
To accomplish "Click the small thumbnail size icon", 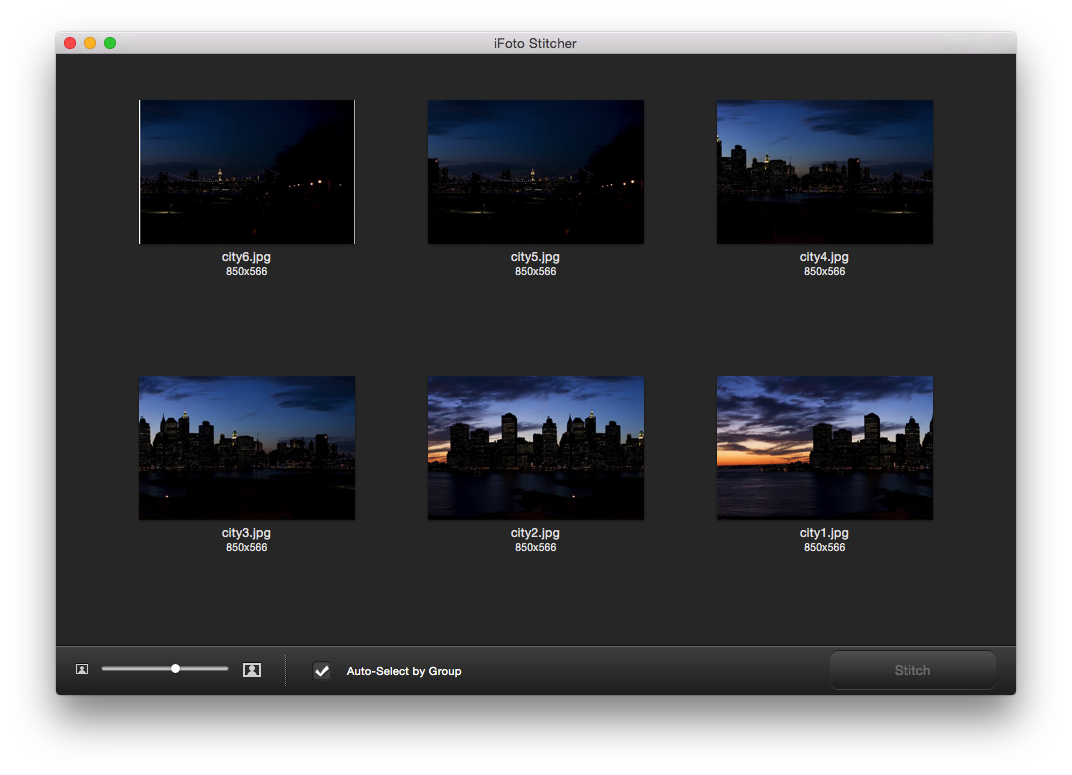I will coord(82,669).
